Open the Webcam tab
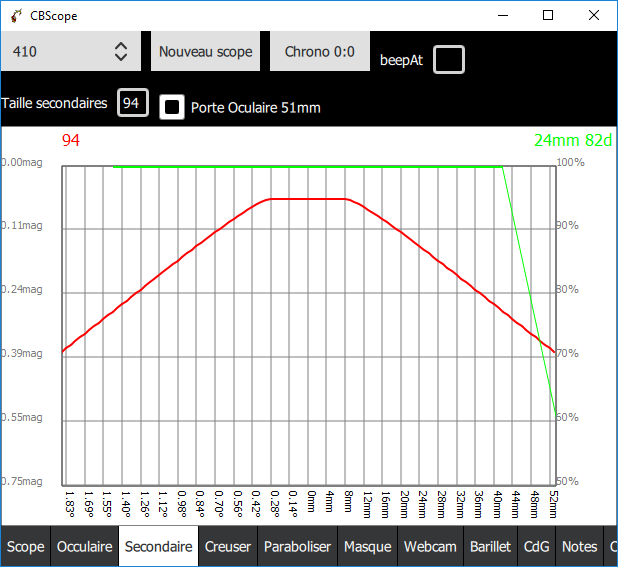This screenshot has height=567, width=618. pyautogui.click(x=430, y=547)
